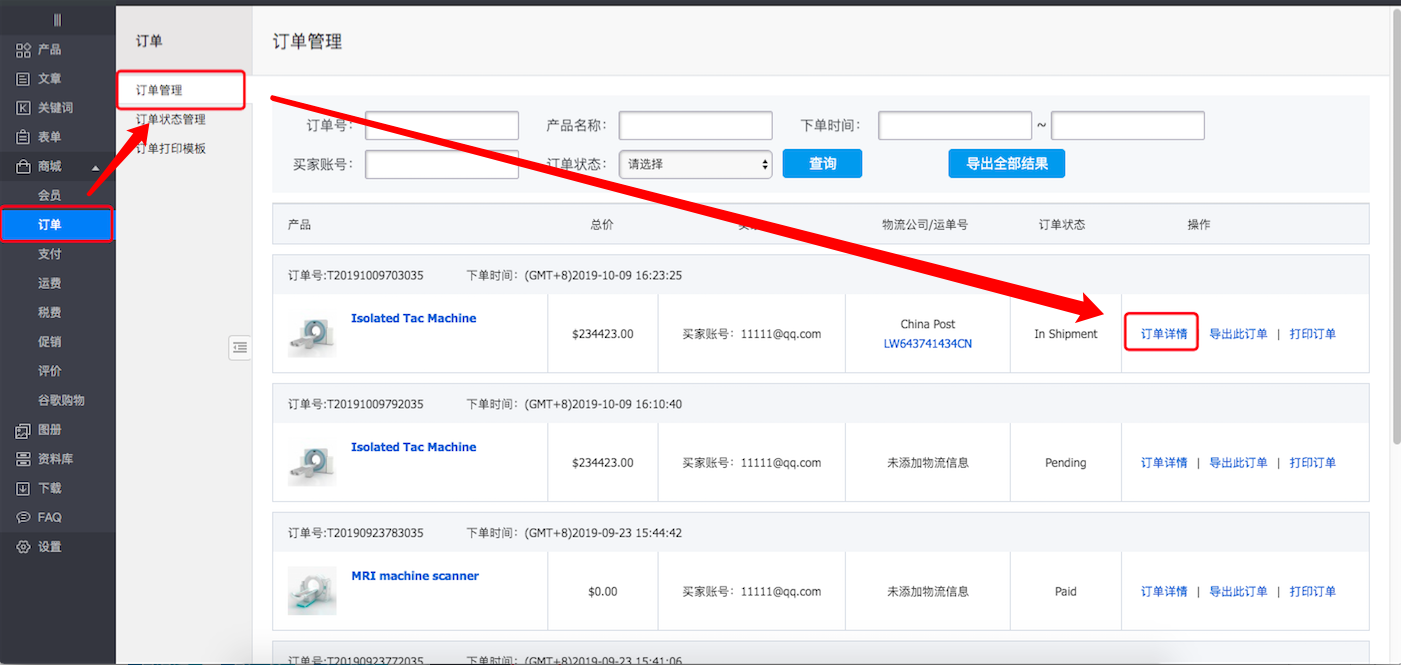Open the 订单状态 dropdown selector

[695, 164]
